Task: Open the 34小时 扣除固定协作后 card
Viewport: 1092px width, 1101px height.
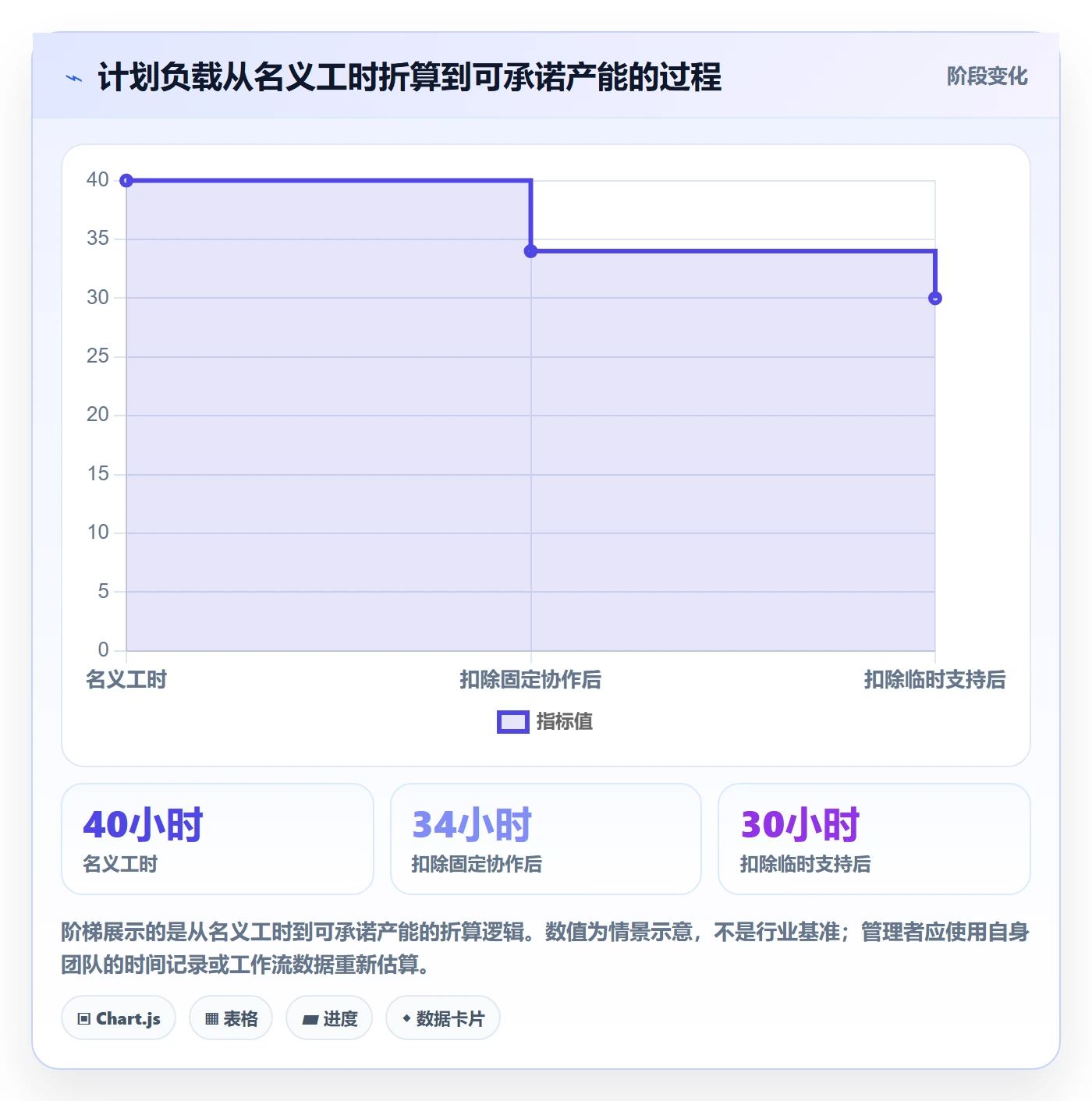Action: [x=546, y=839]
